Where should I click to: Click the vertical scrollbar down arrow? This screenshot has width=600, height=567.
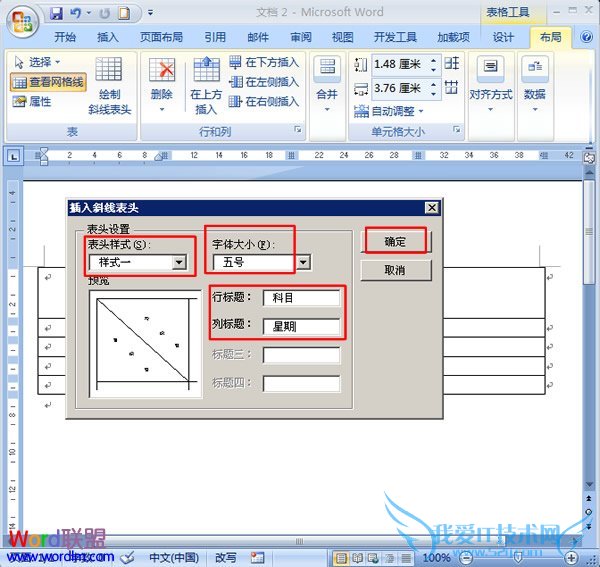[589, 484]
